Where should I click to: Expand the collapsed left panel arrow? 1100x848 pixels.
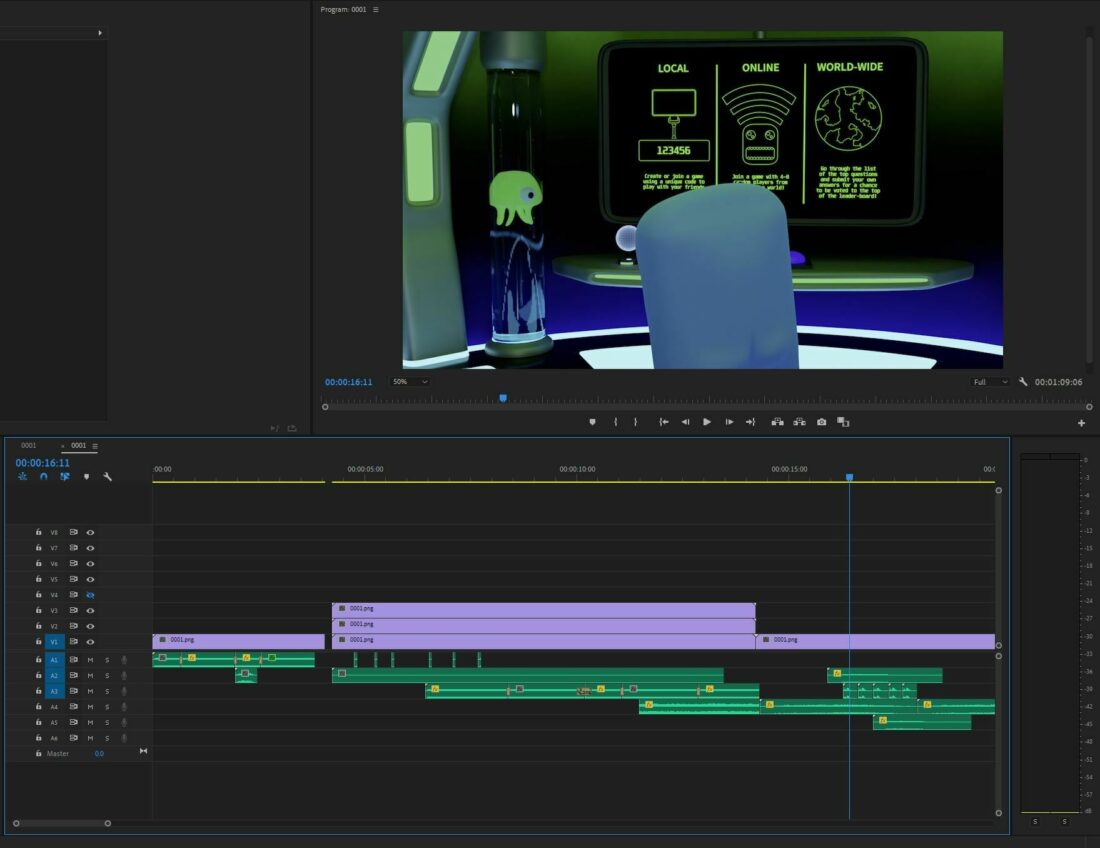coord(100,33)
